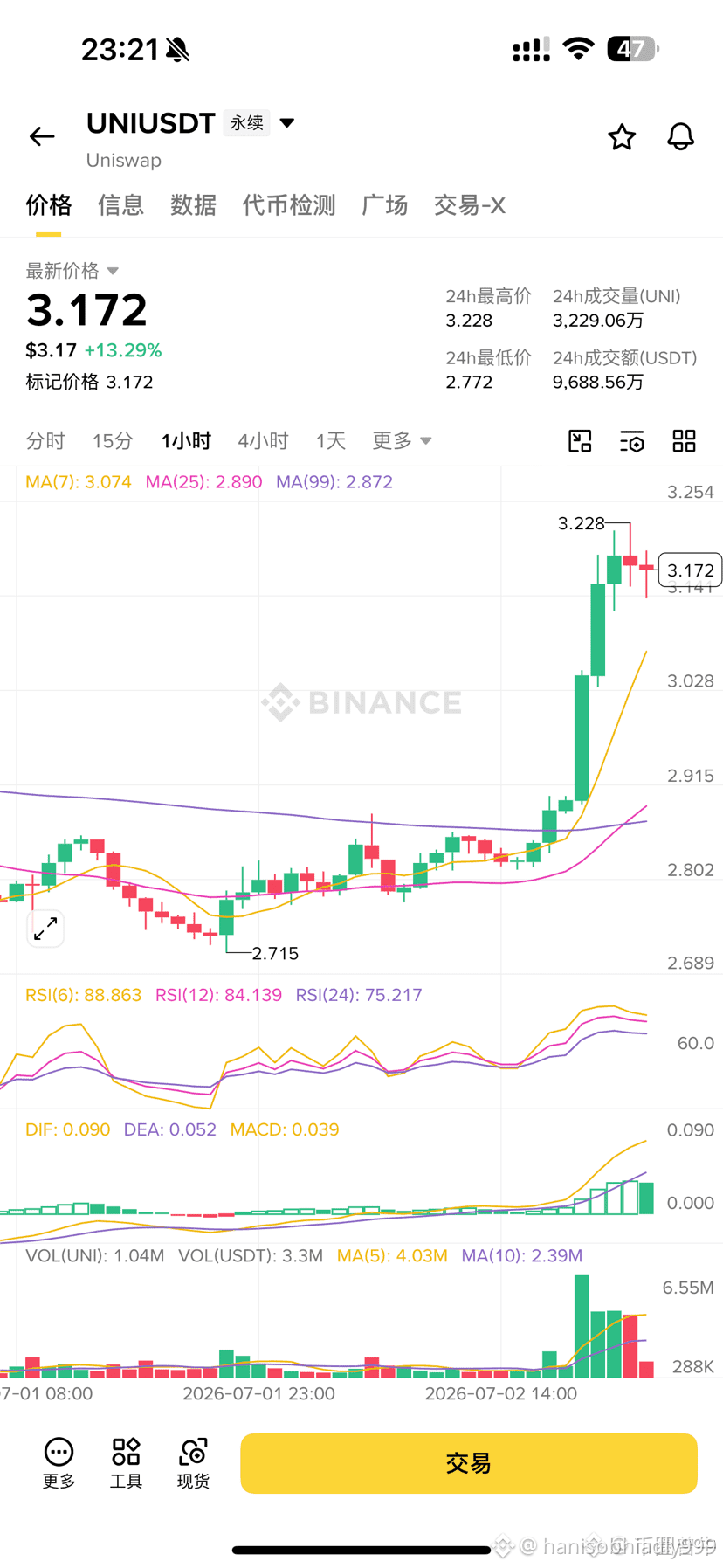Open the 交易-X tab
Viewport: 723px width, 1568px height.
[470, 205]
